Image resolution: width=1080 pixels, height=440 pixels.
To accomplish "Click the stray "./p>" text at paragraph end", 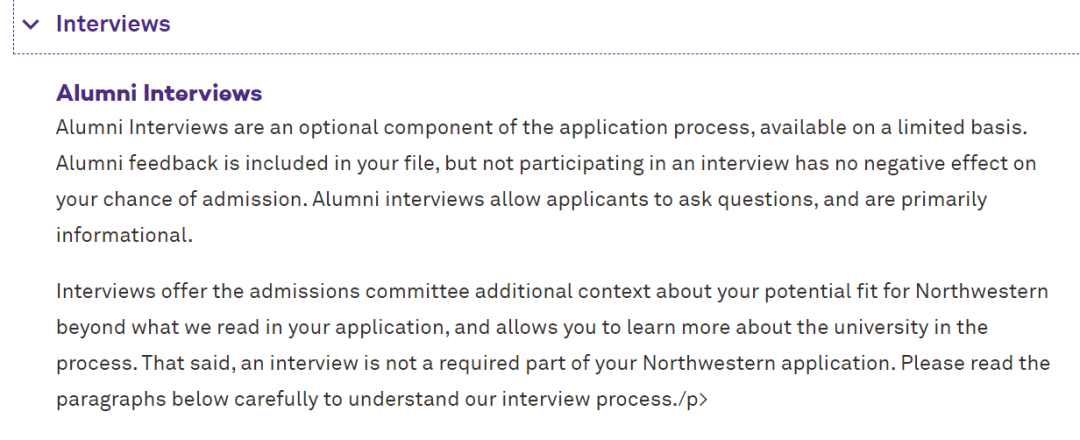I will (689, 399).
